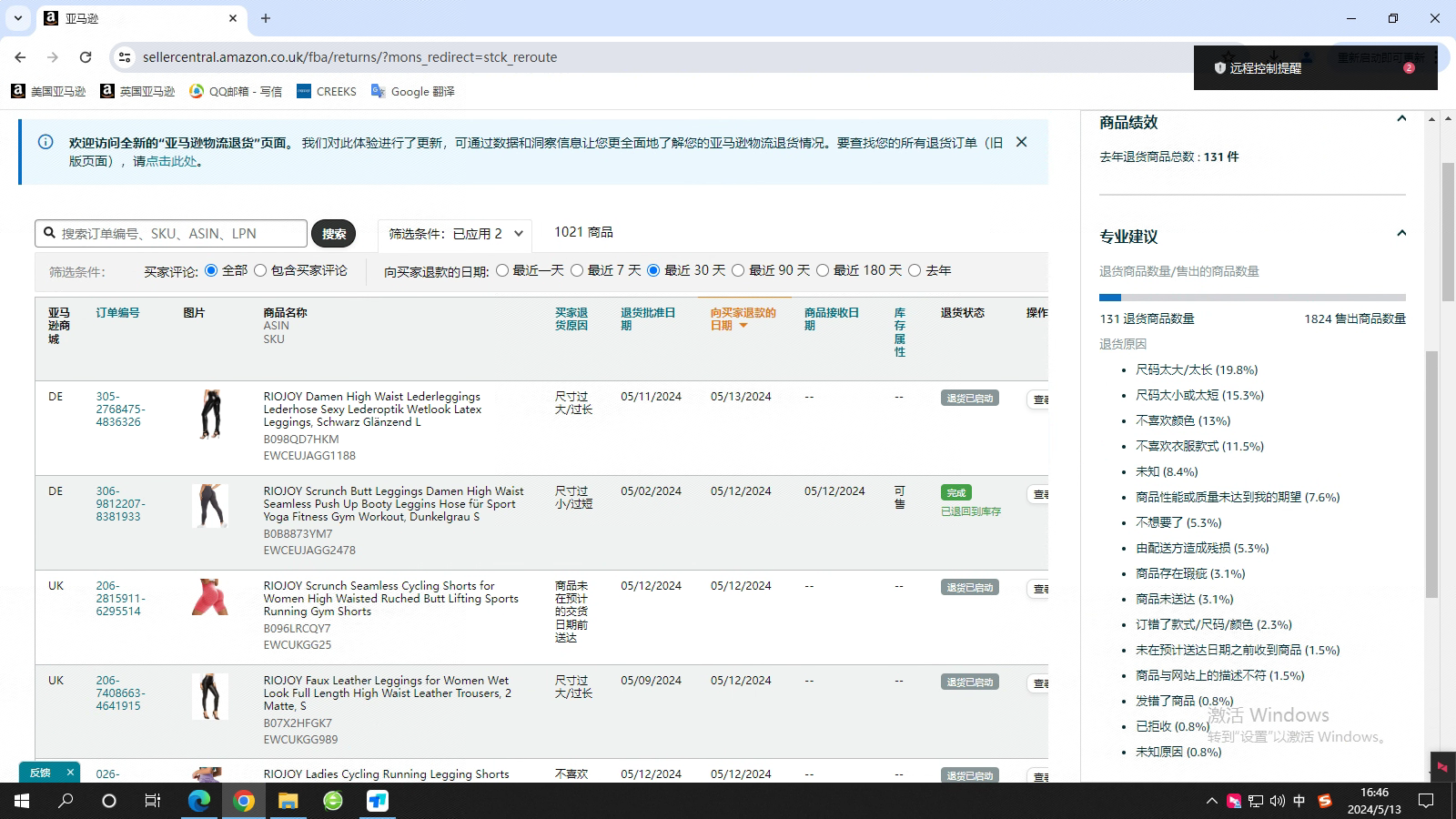Select 最近 30 天 radio
The image size is (1456, 819).
coord(653,270)
